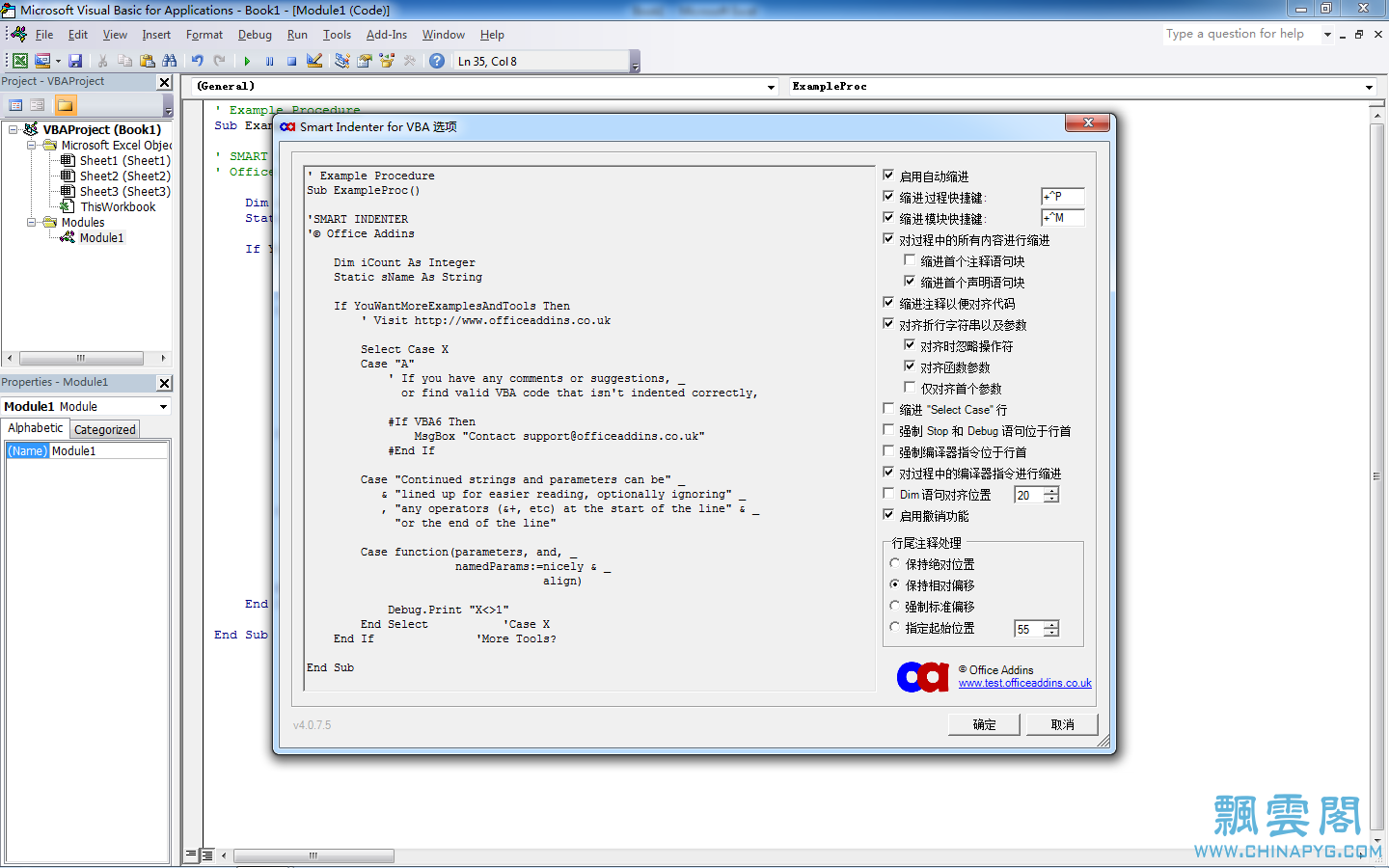The width and height of the screenshot is (1389, 868).
Task: Click the Reset stop icon
Action: coord(291,61)
